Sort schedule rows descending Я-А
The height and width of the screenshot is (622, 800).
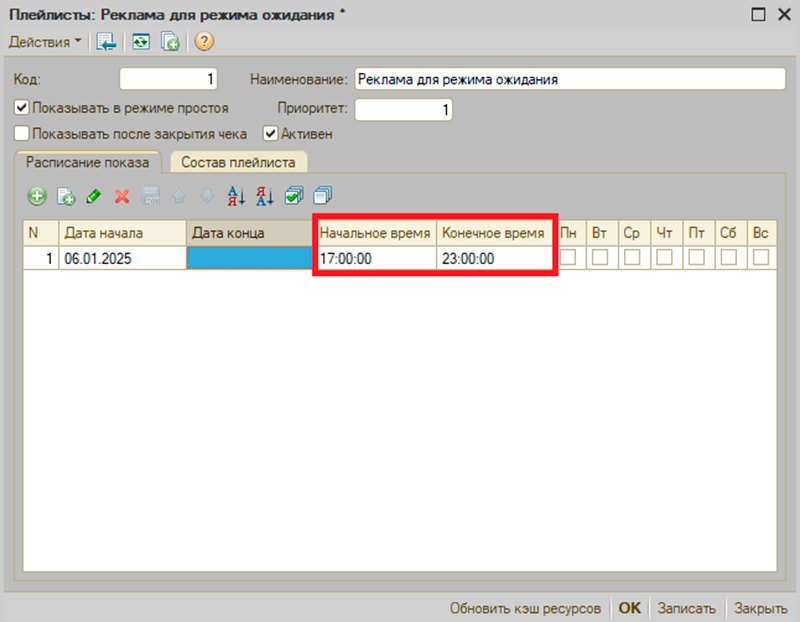tap(265, 196)
